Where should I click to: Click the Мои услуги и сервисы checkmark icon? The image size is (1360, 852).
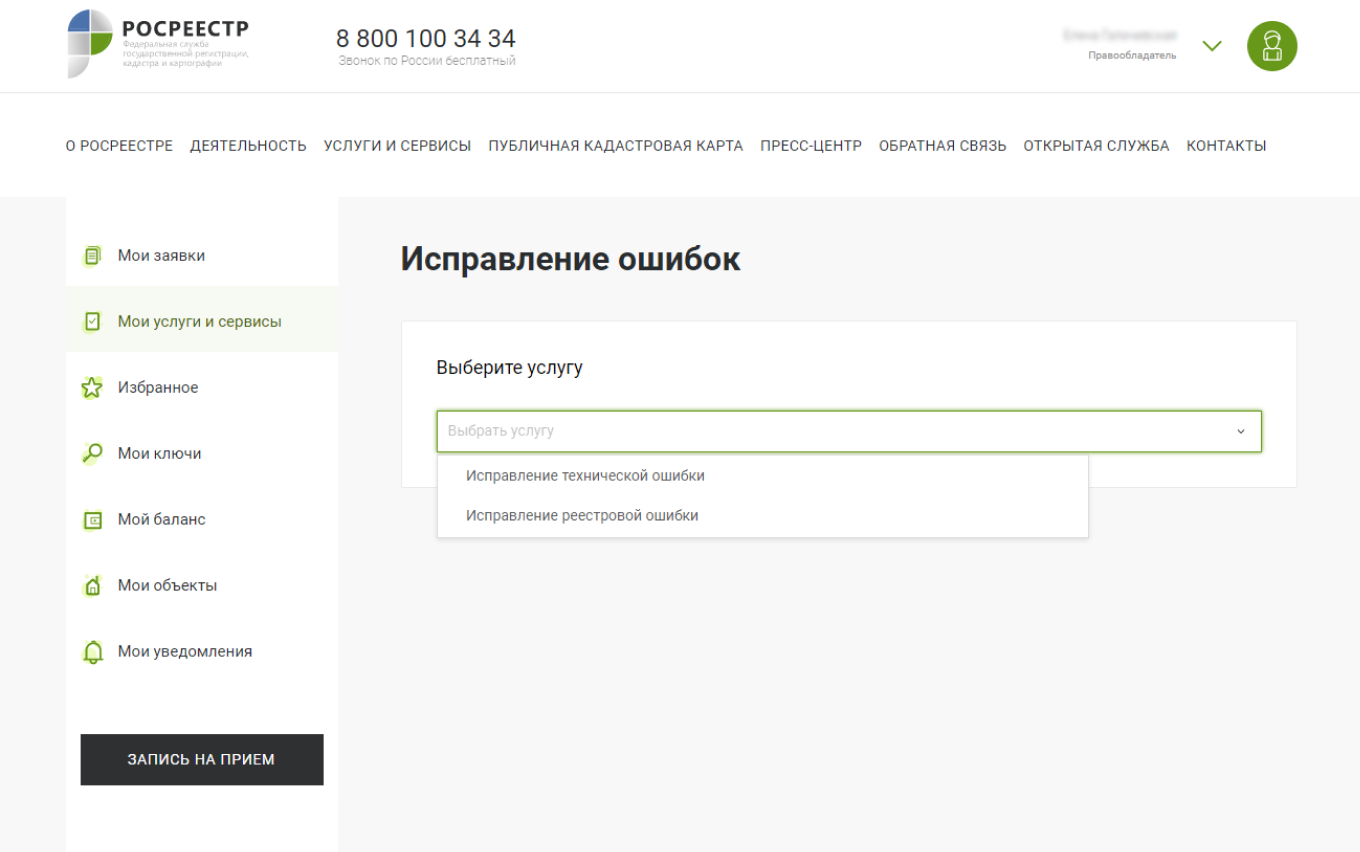(92, 322)
